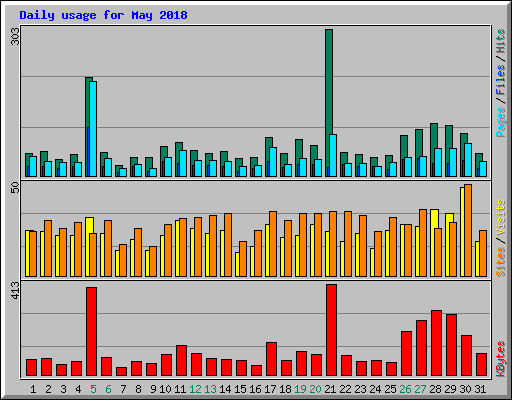
Task: Click the red KBytes bar for day 26
Action: tap(406, 354)
